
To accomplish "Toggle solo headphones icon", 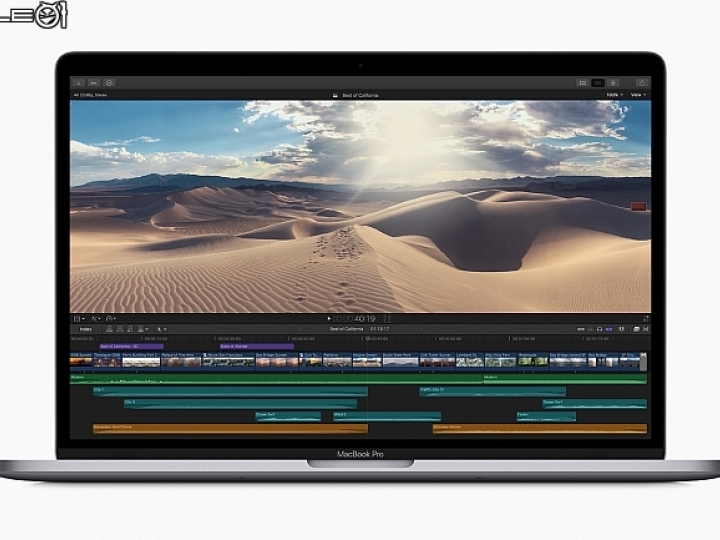I will (x=599, y=329).
